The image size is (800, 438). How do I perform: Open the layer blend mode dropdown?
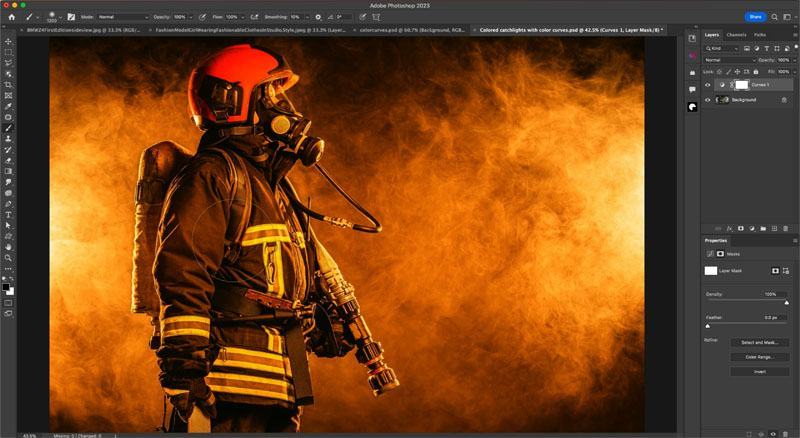728,60
